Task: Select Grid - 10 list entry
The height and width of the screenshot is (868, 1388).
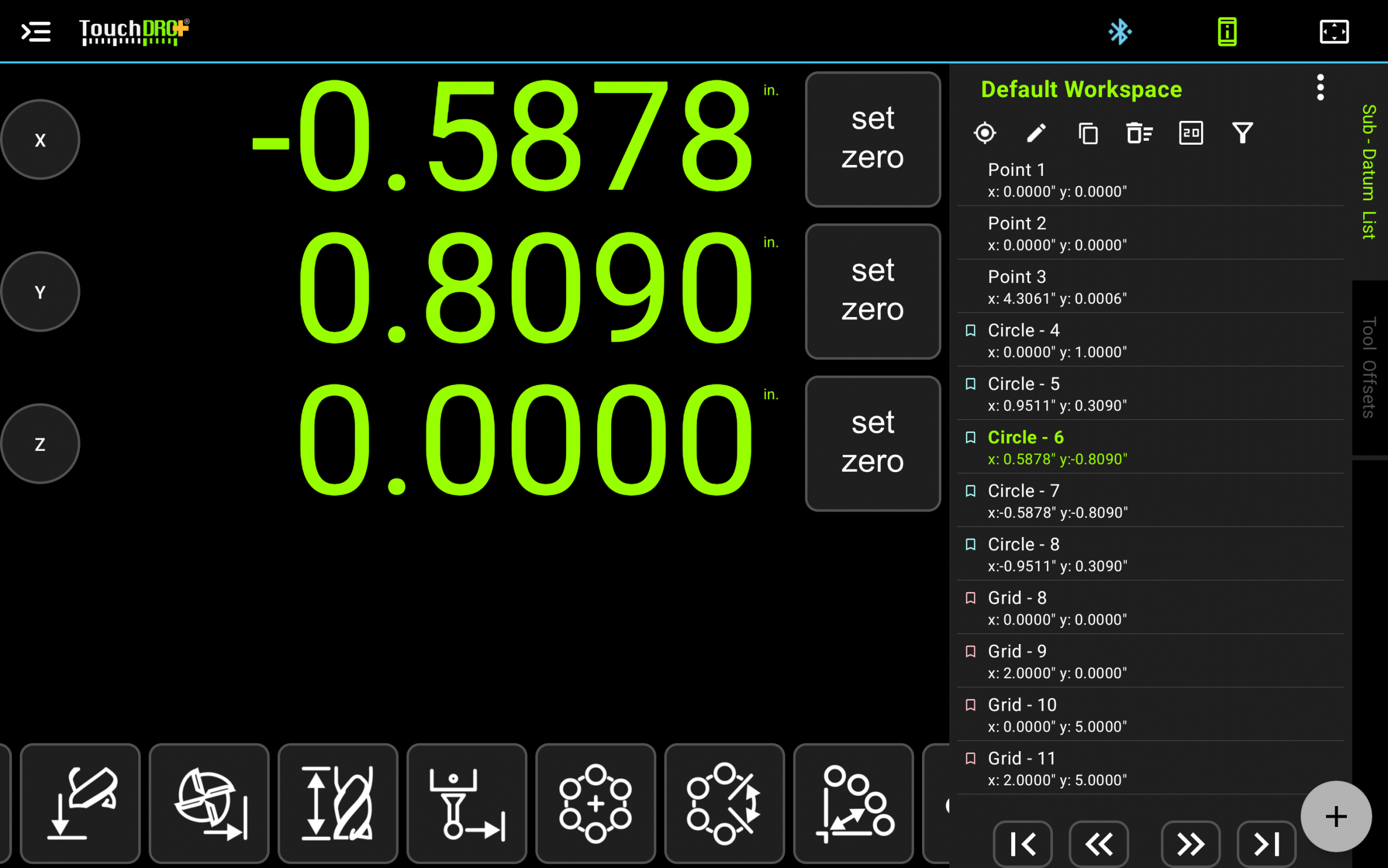Action: (1151, 715)
